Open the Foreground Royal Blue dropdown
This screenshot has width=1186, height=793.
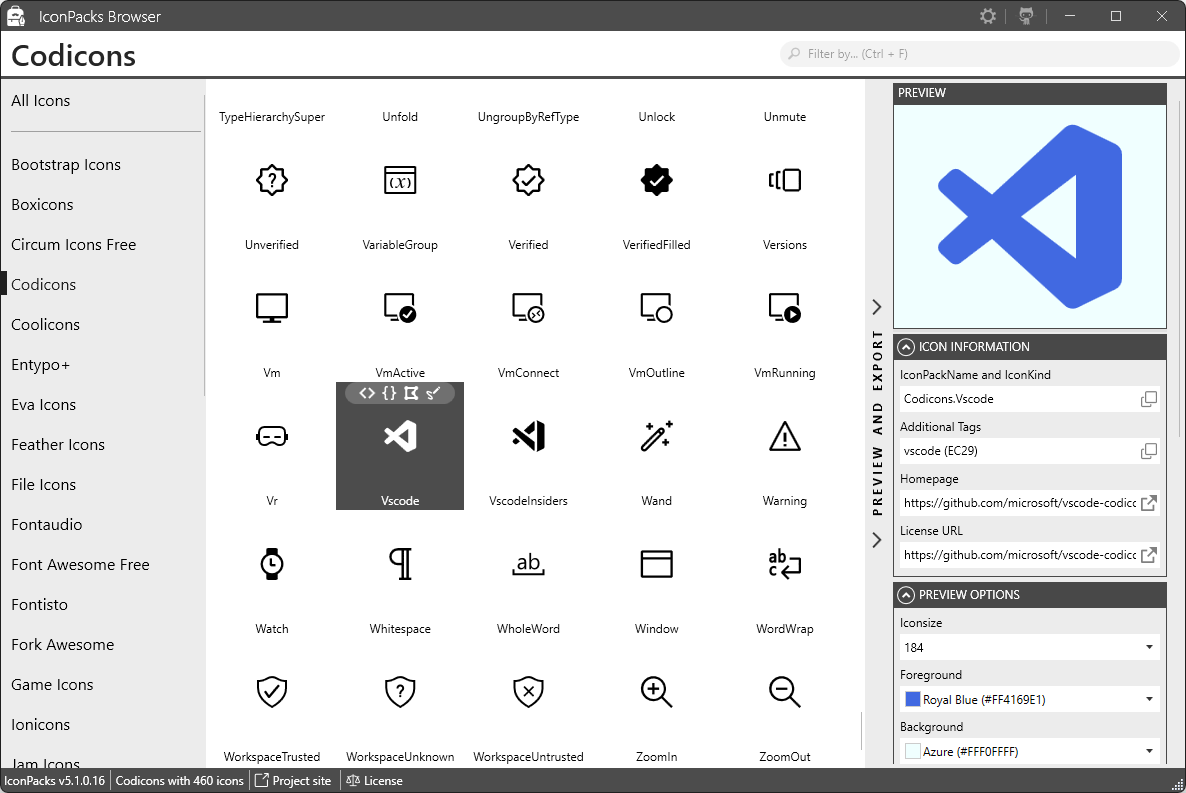coord(1029,700)
